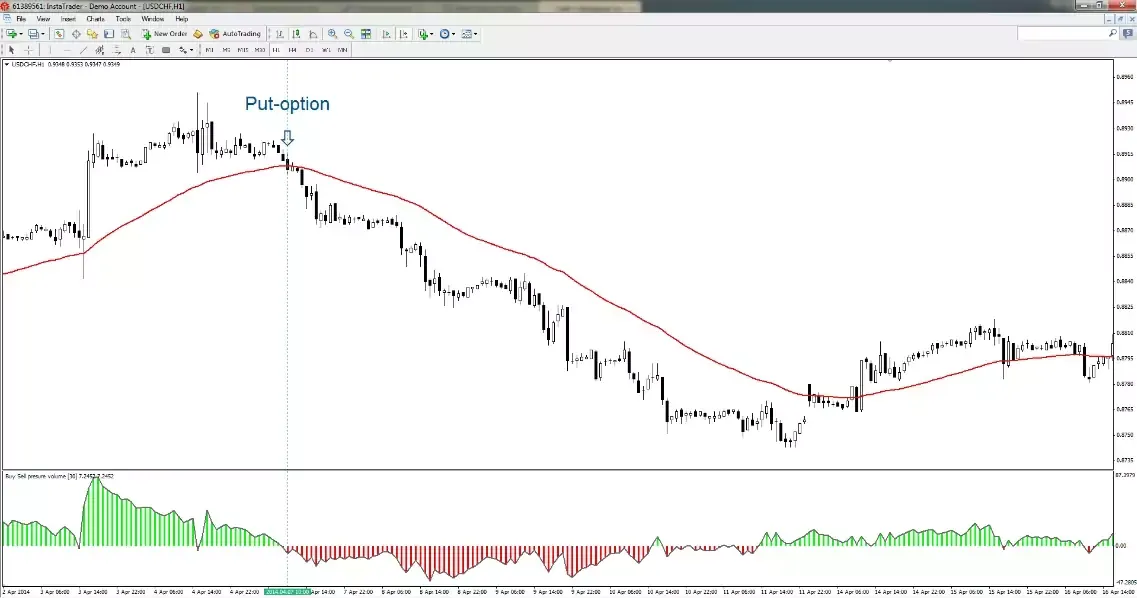Switch to MN monthly timeframe
The height and width of the screenshot is (598, 1137).
point(342,50)
